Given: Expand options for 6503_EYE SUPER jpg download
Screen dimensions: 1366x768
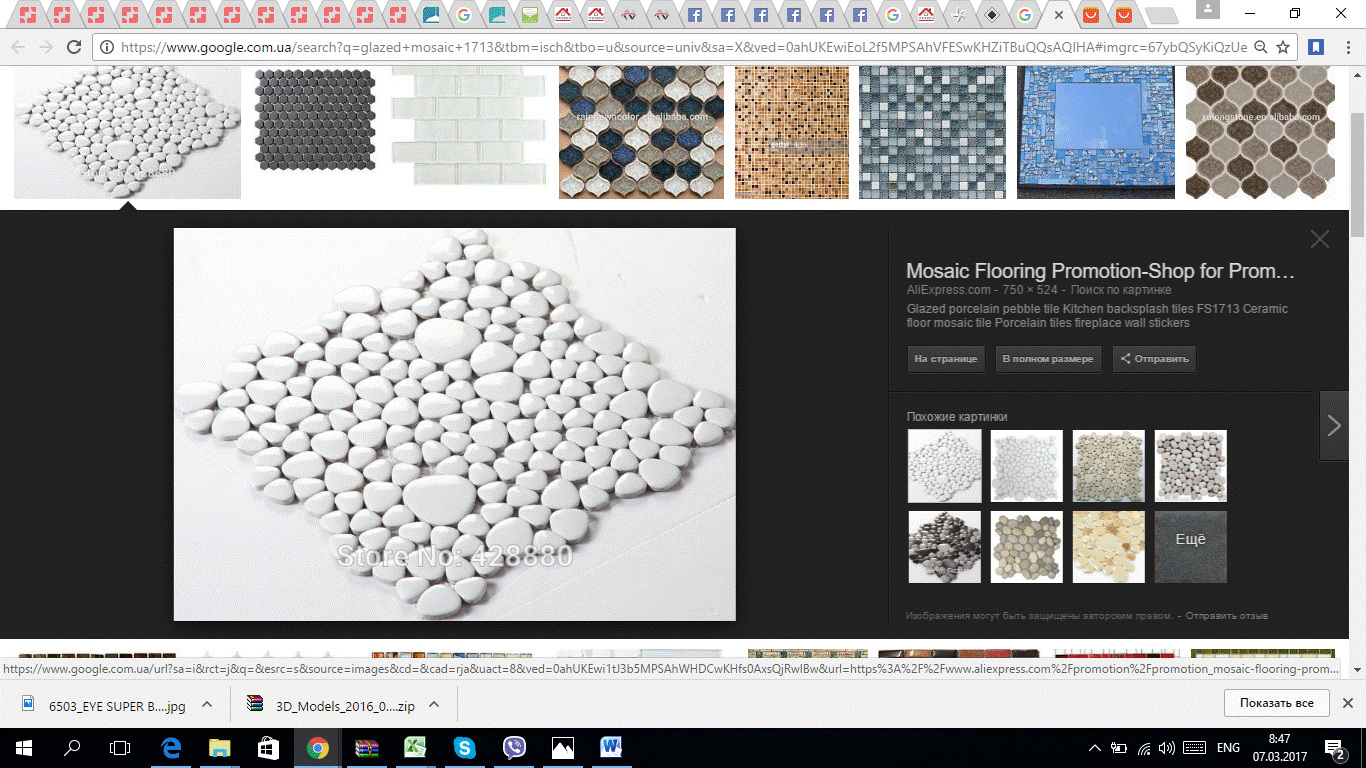Looking at the screenshot, I should [x=207, y=705].
